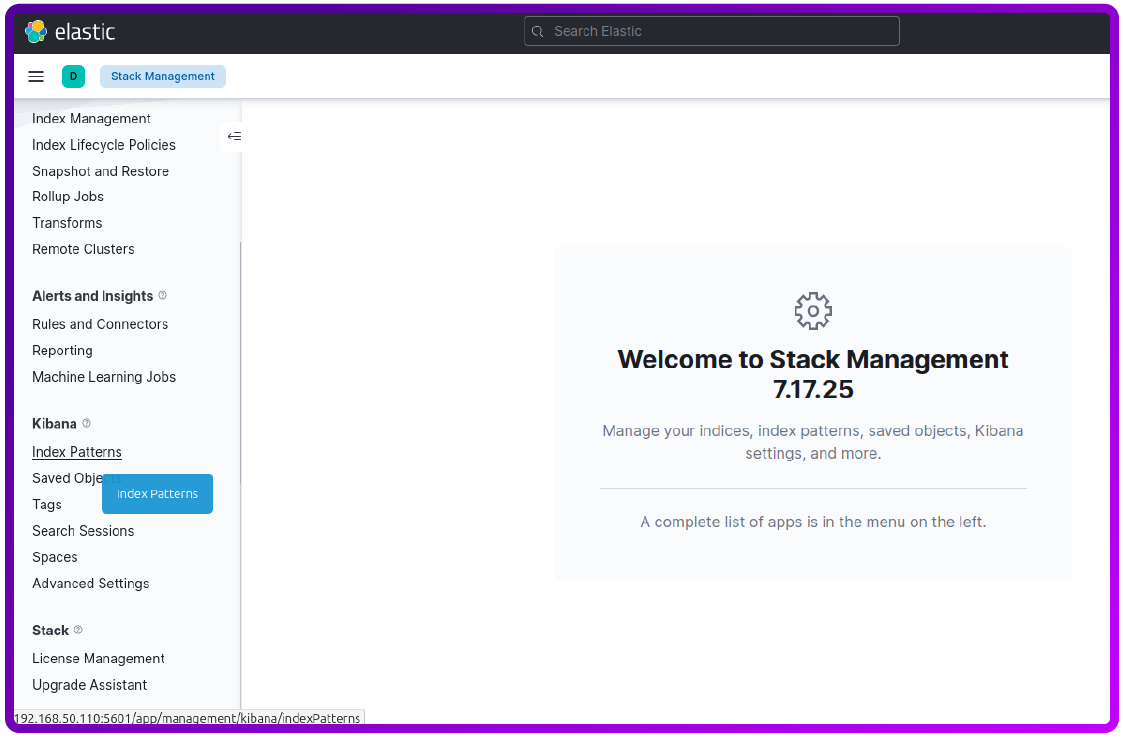Viewport: 1123px width, 738px height.
Task: Open Snapshot and Restore
Action: coord(100,171)
